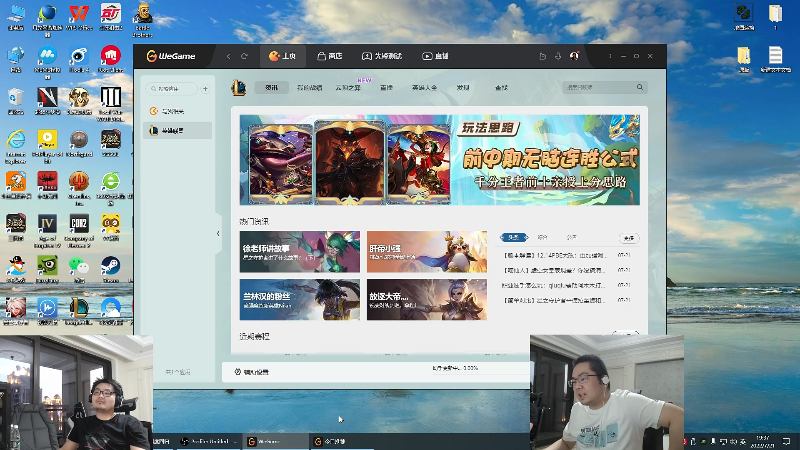Click the taskbar item left of WeGame

tap(211, 441)
